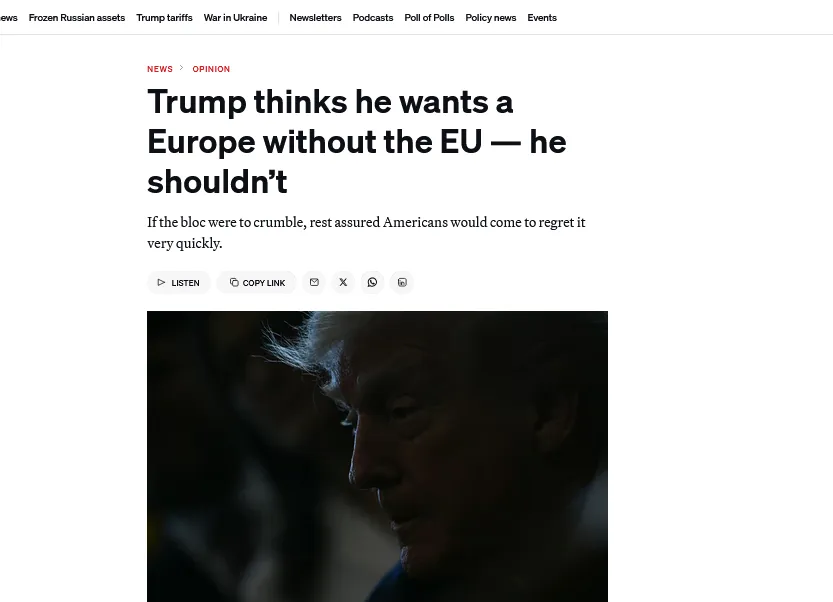Image resolution: width=833 pixels, height=602 pixels.
Task: Click the COPY LINK button text
Action: [264, 283]
